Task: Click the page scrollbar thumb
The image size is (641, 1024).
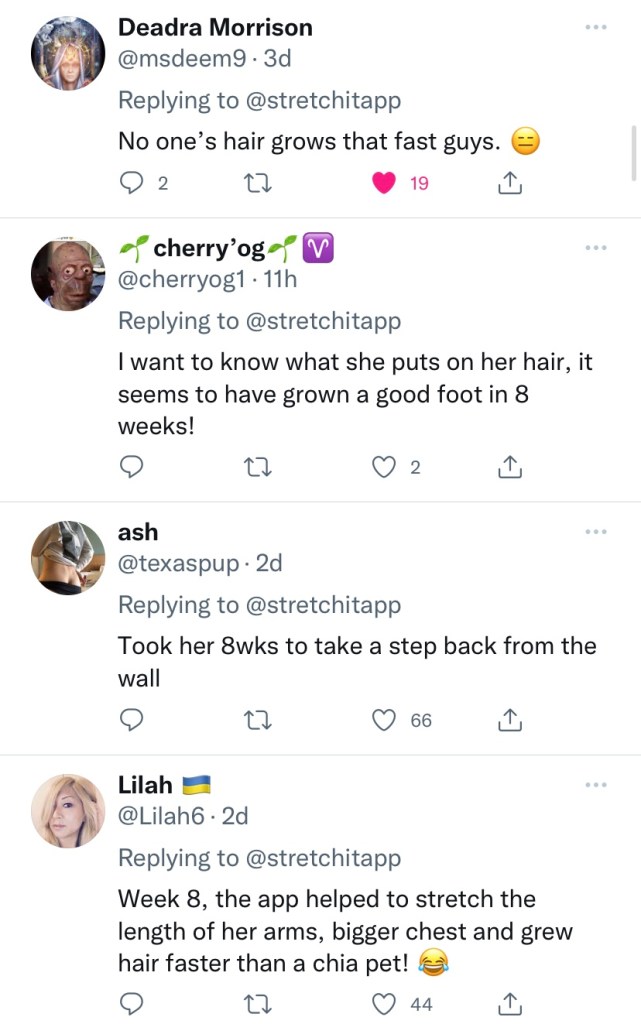Action: (633, 152)
